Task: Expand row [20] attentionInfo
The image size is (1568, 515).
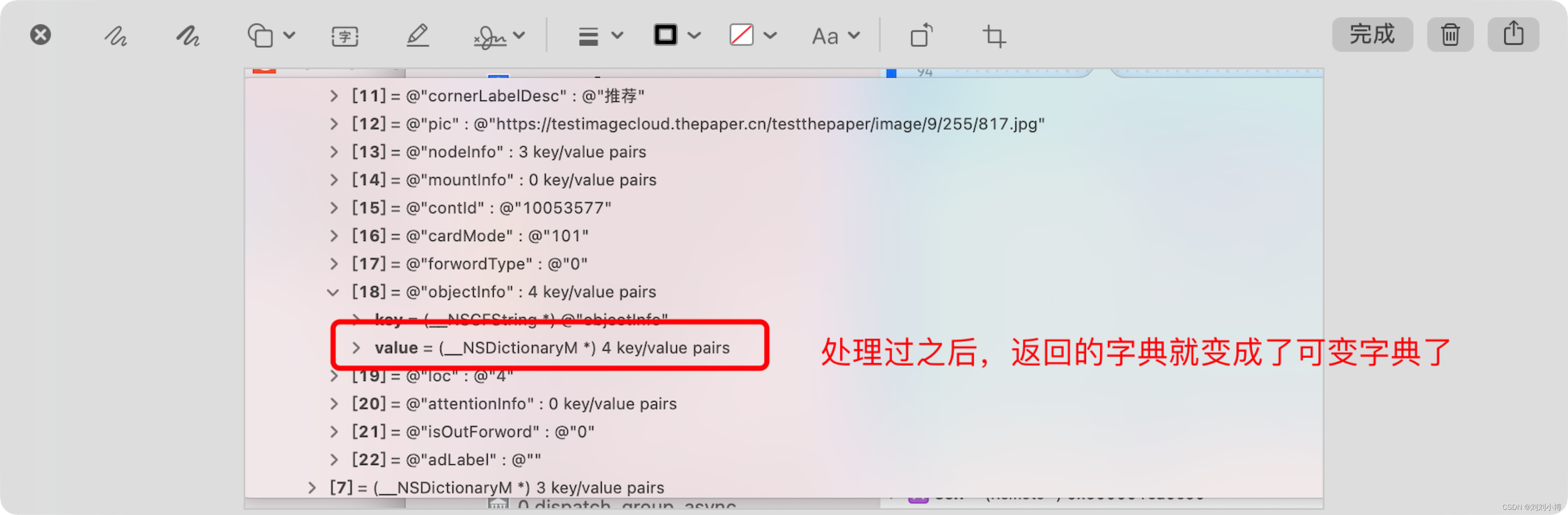Action: 334,404
